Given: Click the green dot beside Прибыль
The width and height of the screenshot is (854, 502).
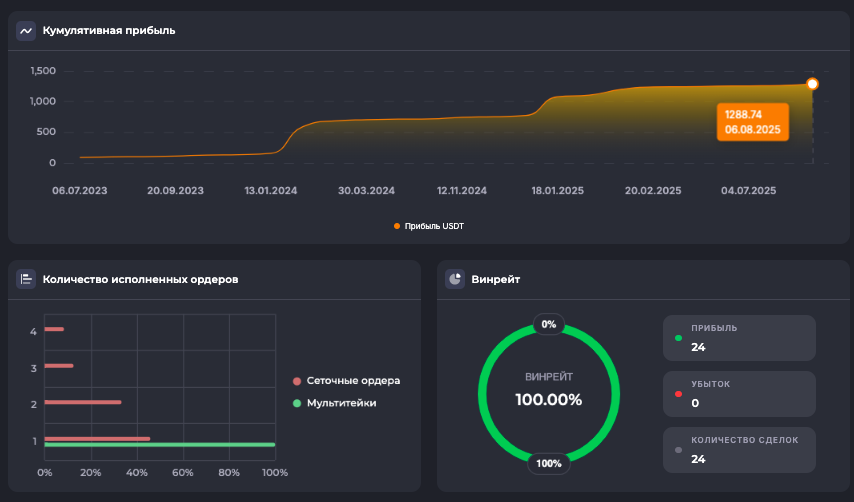Looking at the screenshot, I should 679,338.
